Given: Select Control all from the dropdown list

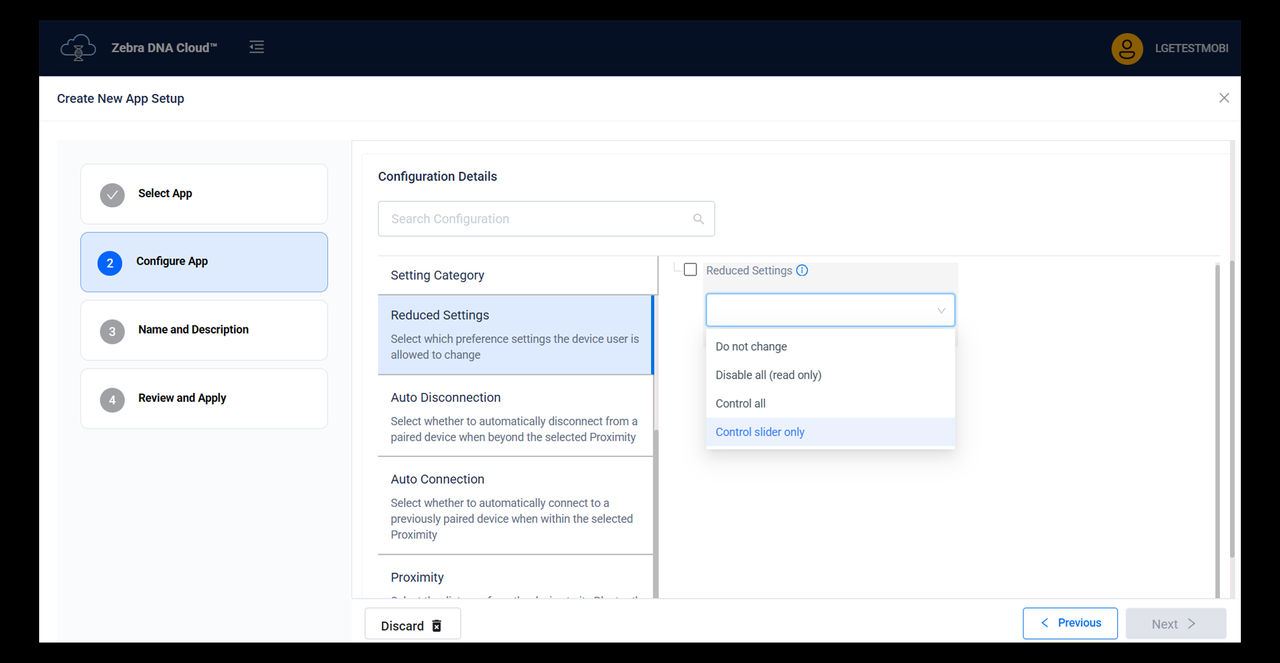Looking at the screenshot, I should [x=740, y=403].
